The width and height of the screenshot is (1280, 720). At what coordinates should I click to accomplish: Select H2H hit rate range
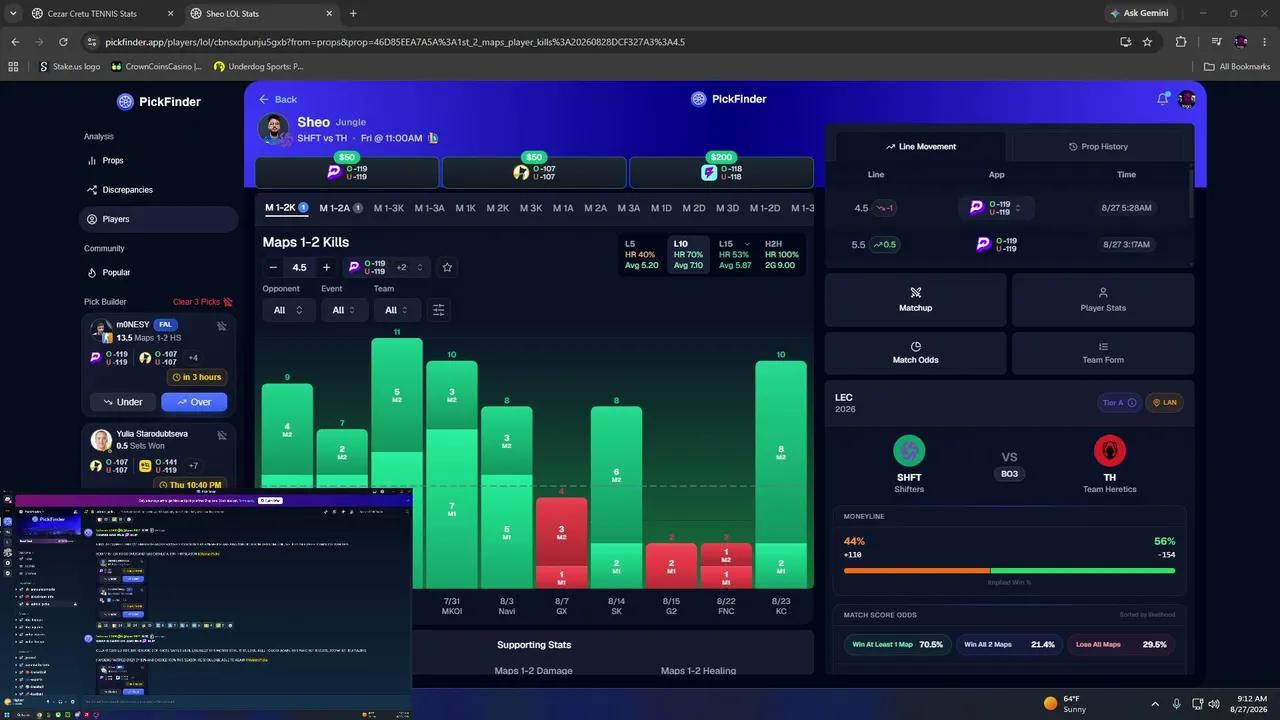(x=780, y=255)
